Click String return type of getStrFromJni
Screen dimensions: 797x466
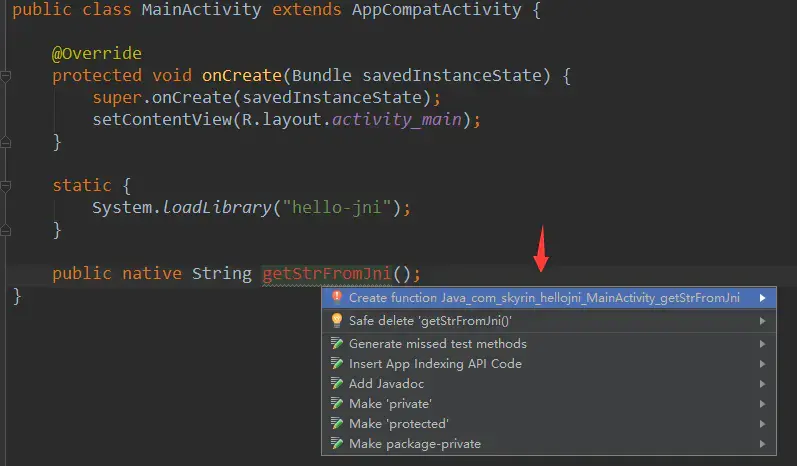(x=222, y=274)
